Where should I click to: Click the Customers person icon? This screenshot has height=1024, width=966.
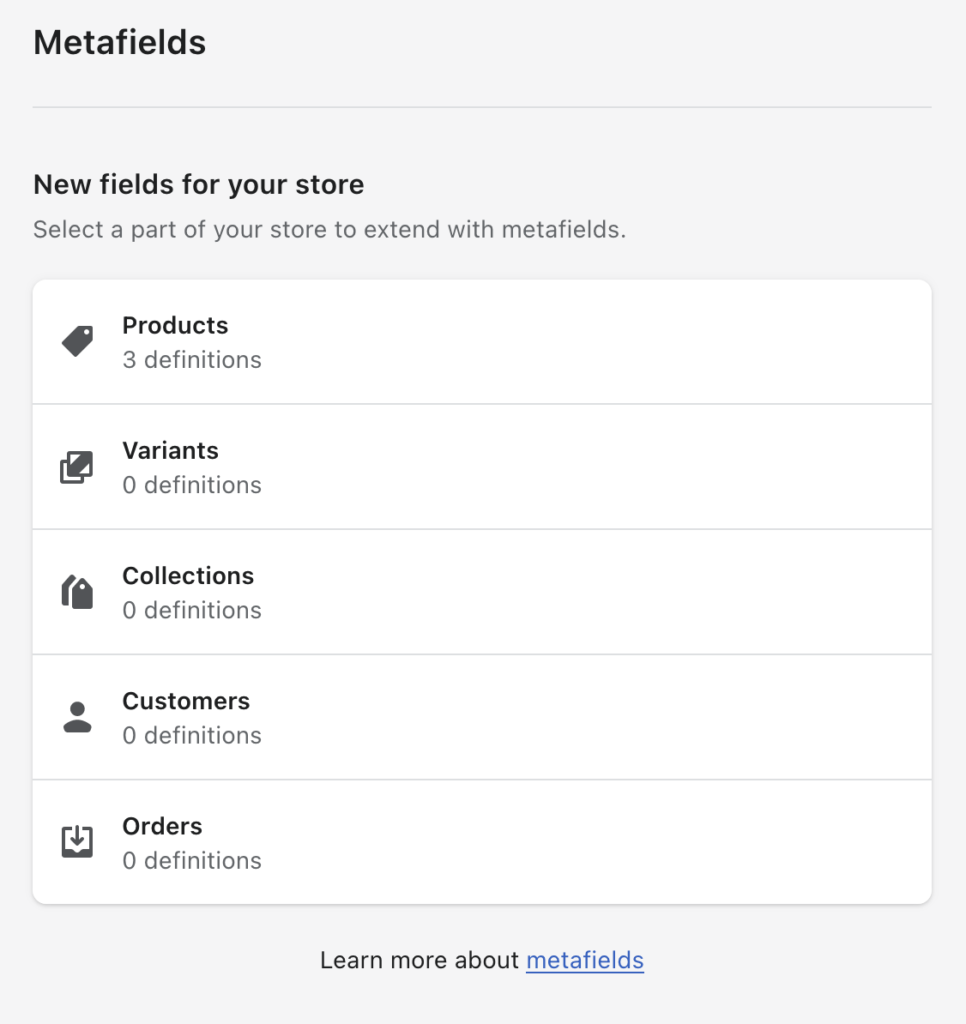click(76, 716)
